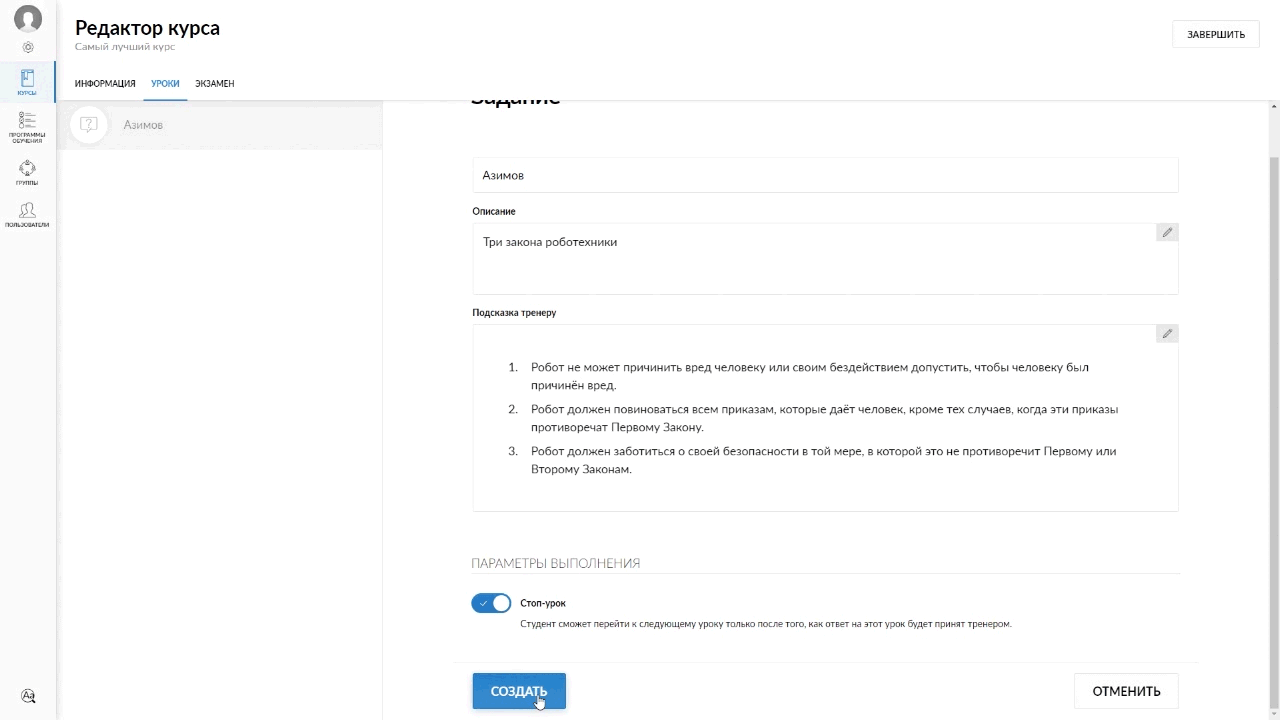Click the Создать button
The width and height of the screenshot is (1280, 720).
click(519, 691)
